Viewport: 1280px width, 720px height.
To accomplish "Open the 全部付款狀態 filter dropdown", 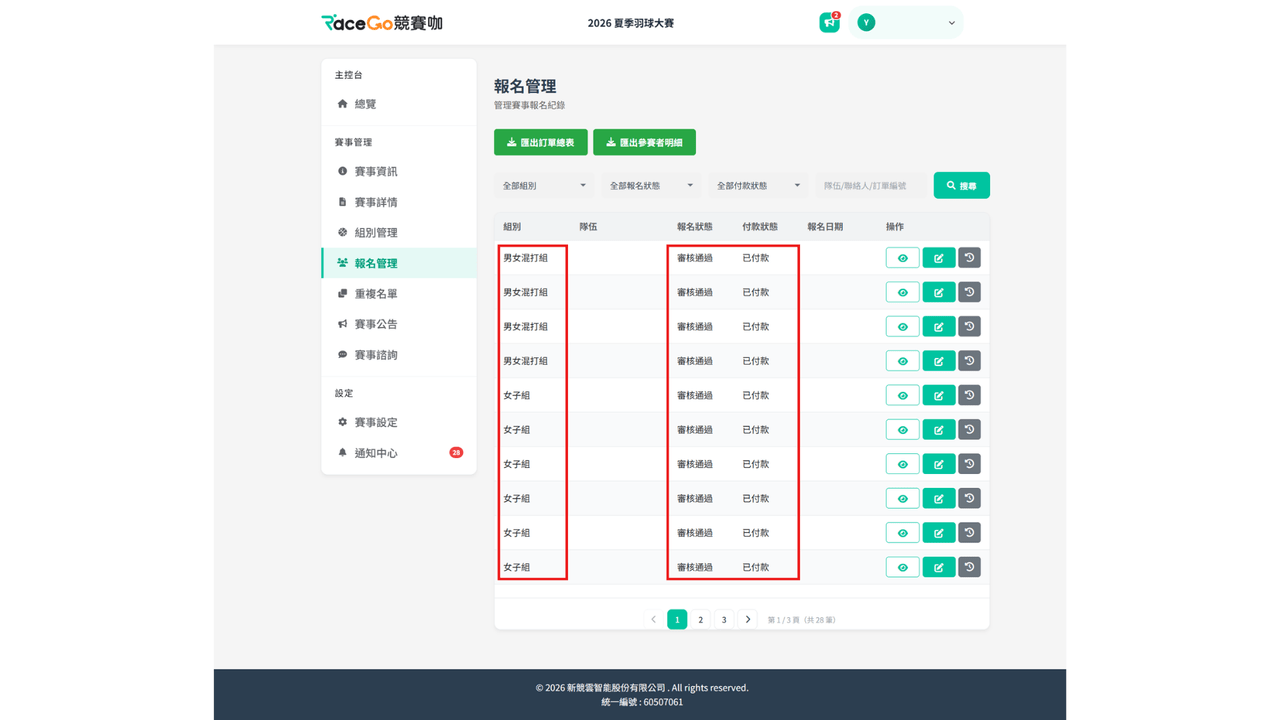I will (x=758, y=185).
